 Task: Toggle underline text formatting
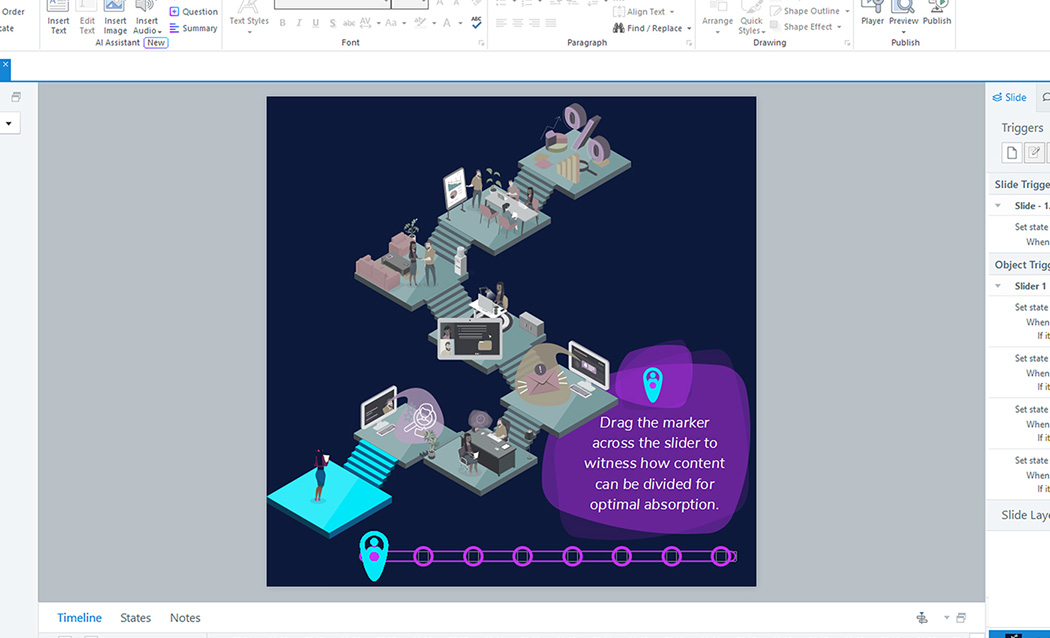pos(316,23)
